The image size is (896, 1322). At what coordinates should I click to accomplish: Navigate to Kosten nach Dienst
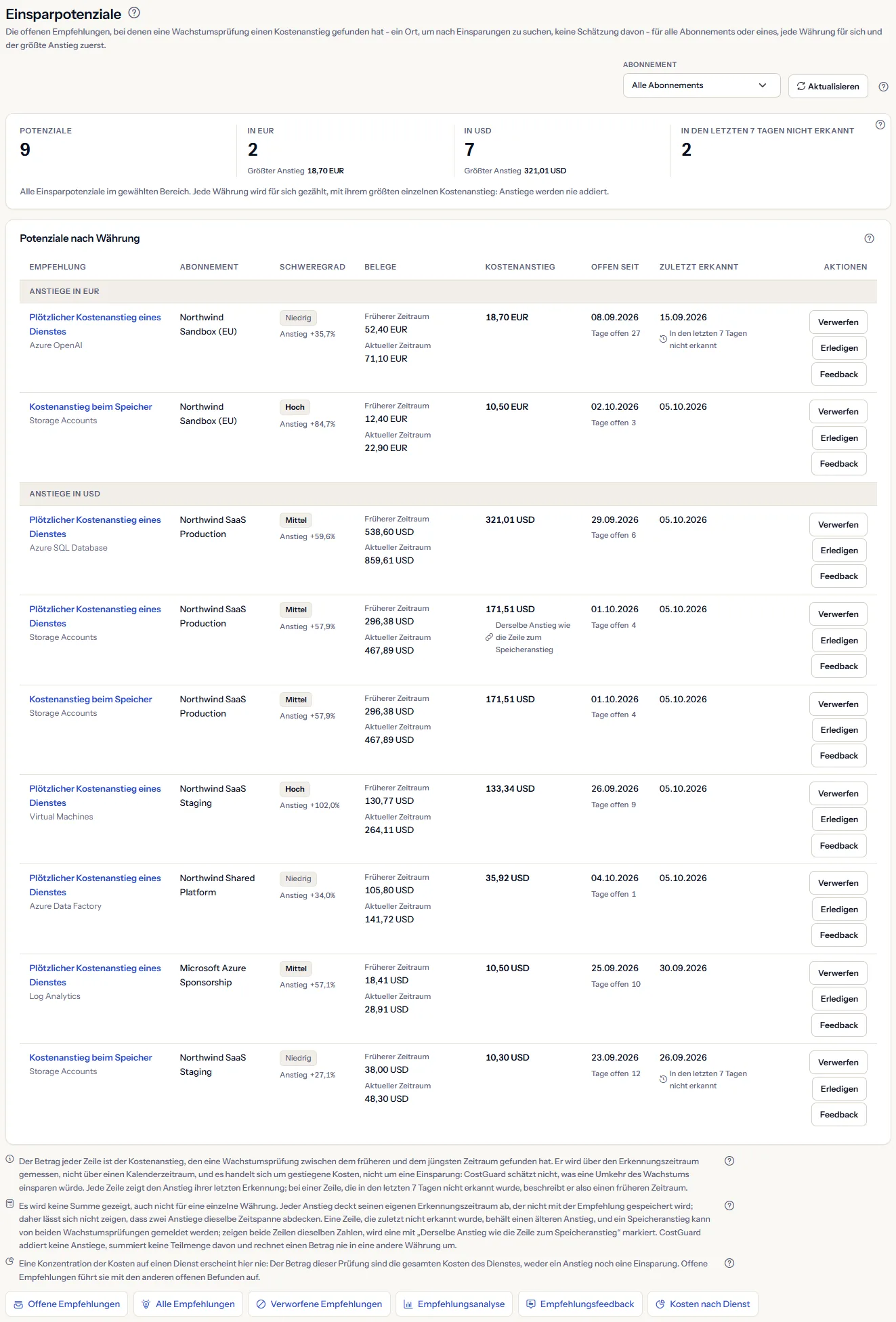click(703, 1304)
